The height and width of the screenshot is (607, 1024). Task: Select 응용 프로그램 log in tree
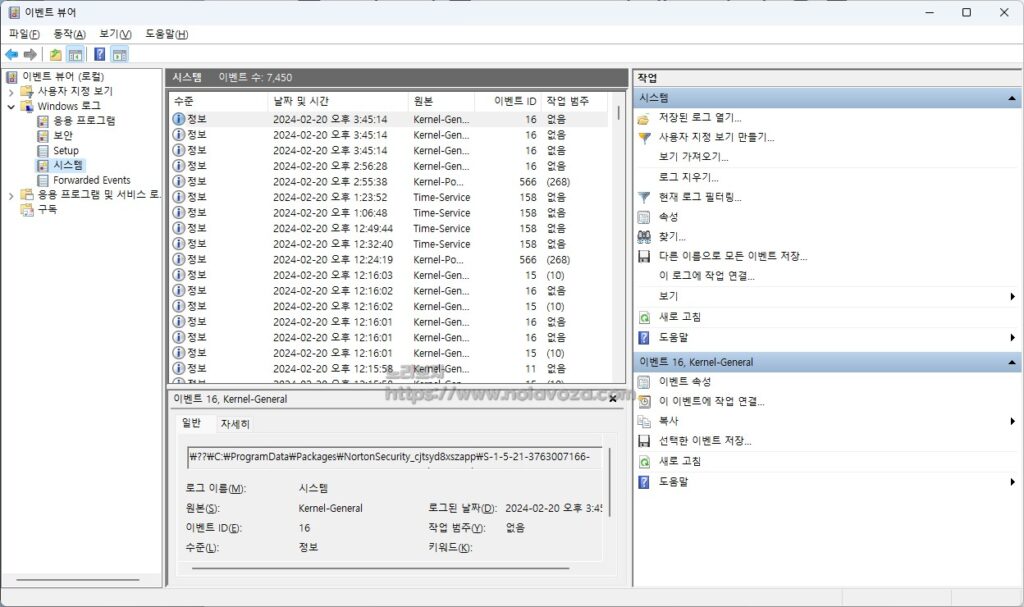(x=84, y=120)
